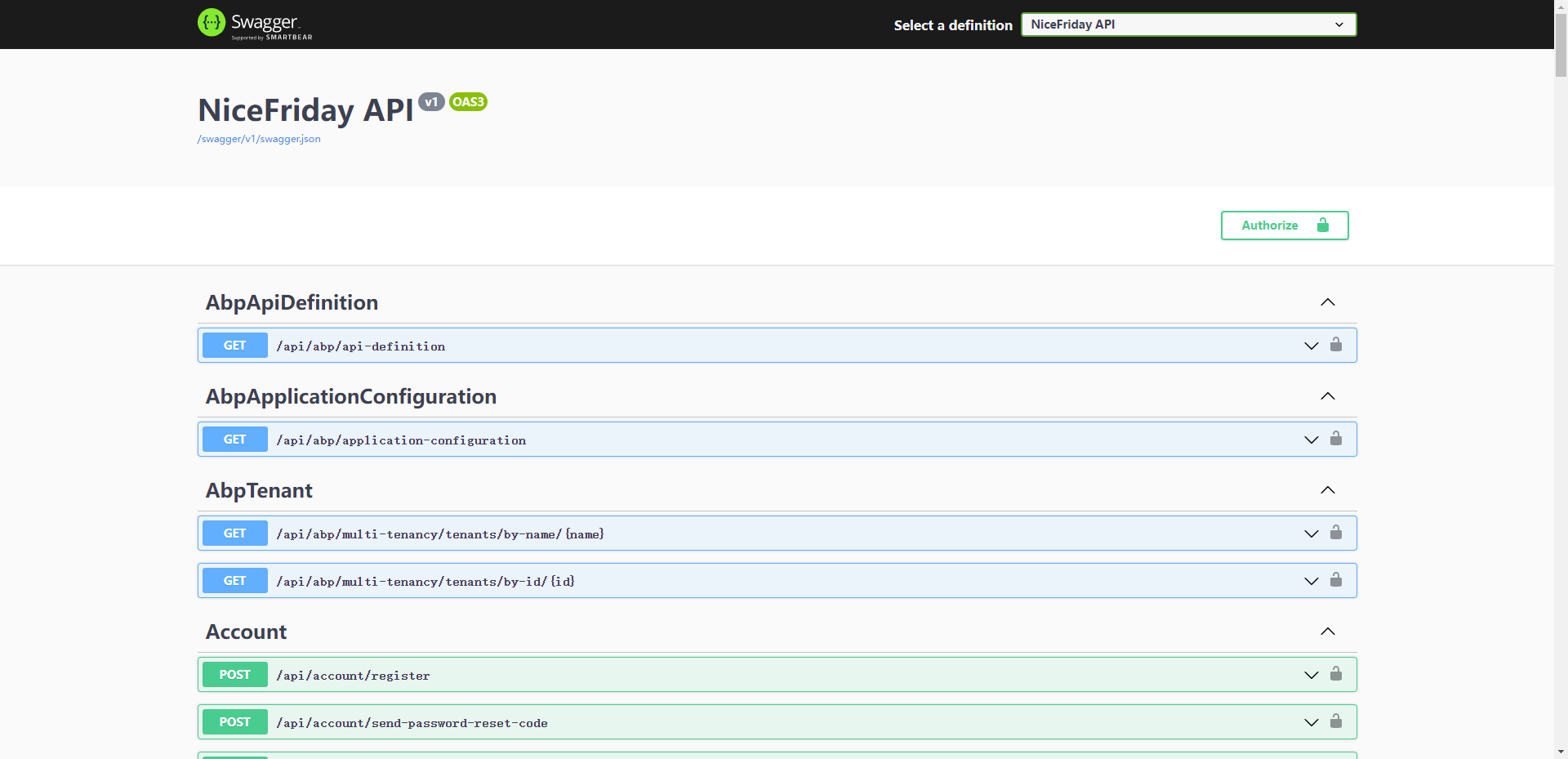Click the lock icon on application-configuration row
The width and height of the screenshot is (1568, 759).
click(x=1336, y=438)
